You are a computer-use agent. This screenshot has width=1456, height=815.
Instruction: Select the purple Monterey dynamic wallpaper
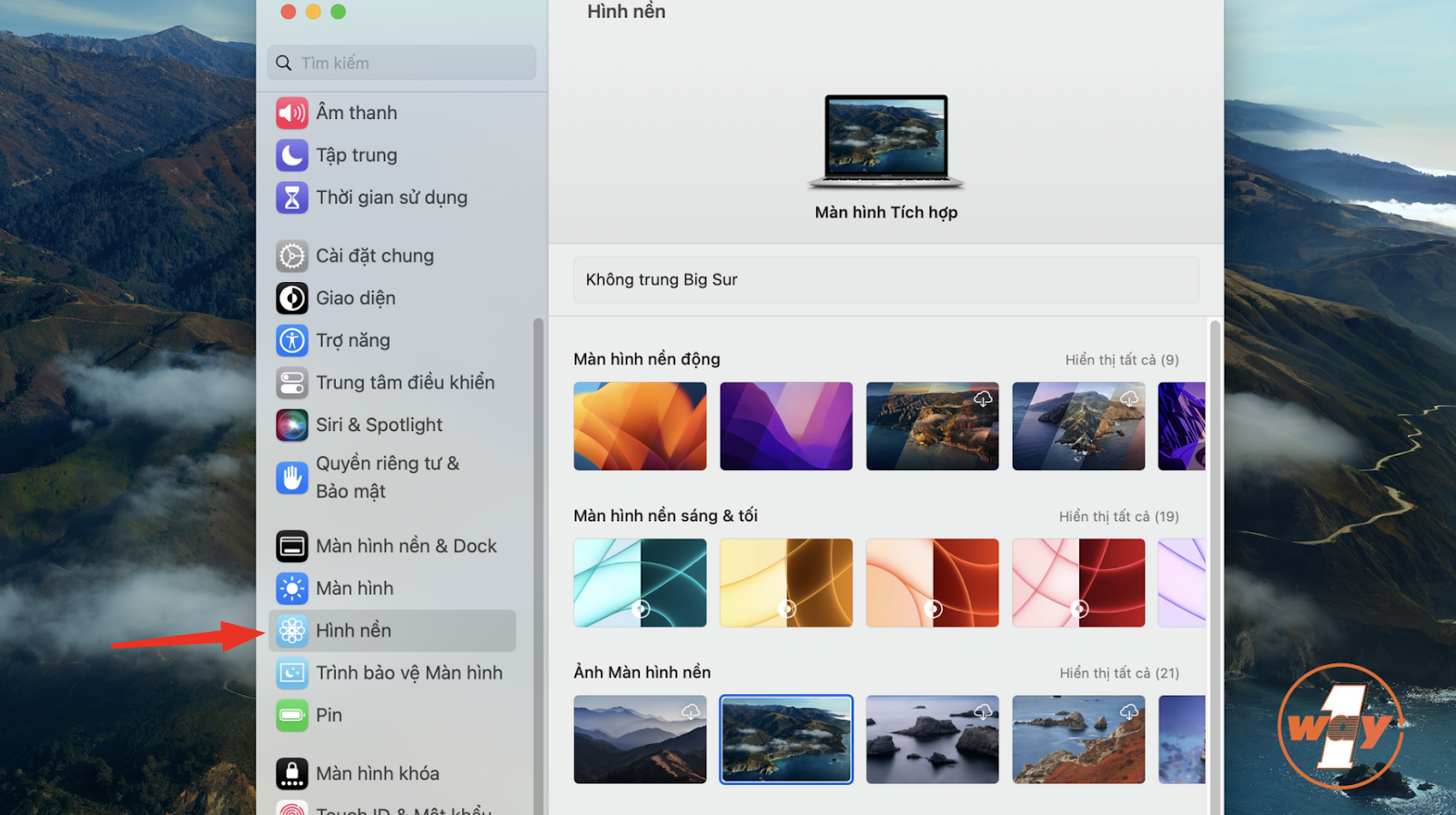point(786,426)
